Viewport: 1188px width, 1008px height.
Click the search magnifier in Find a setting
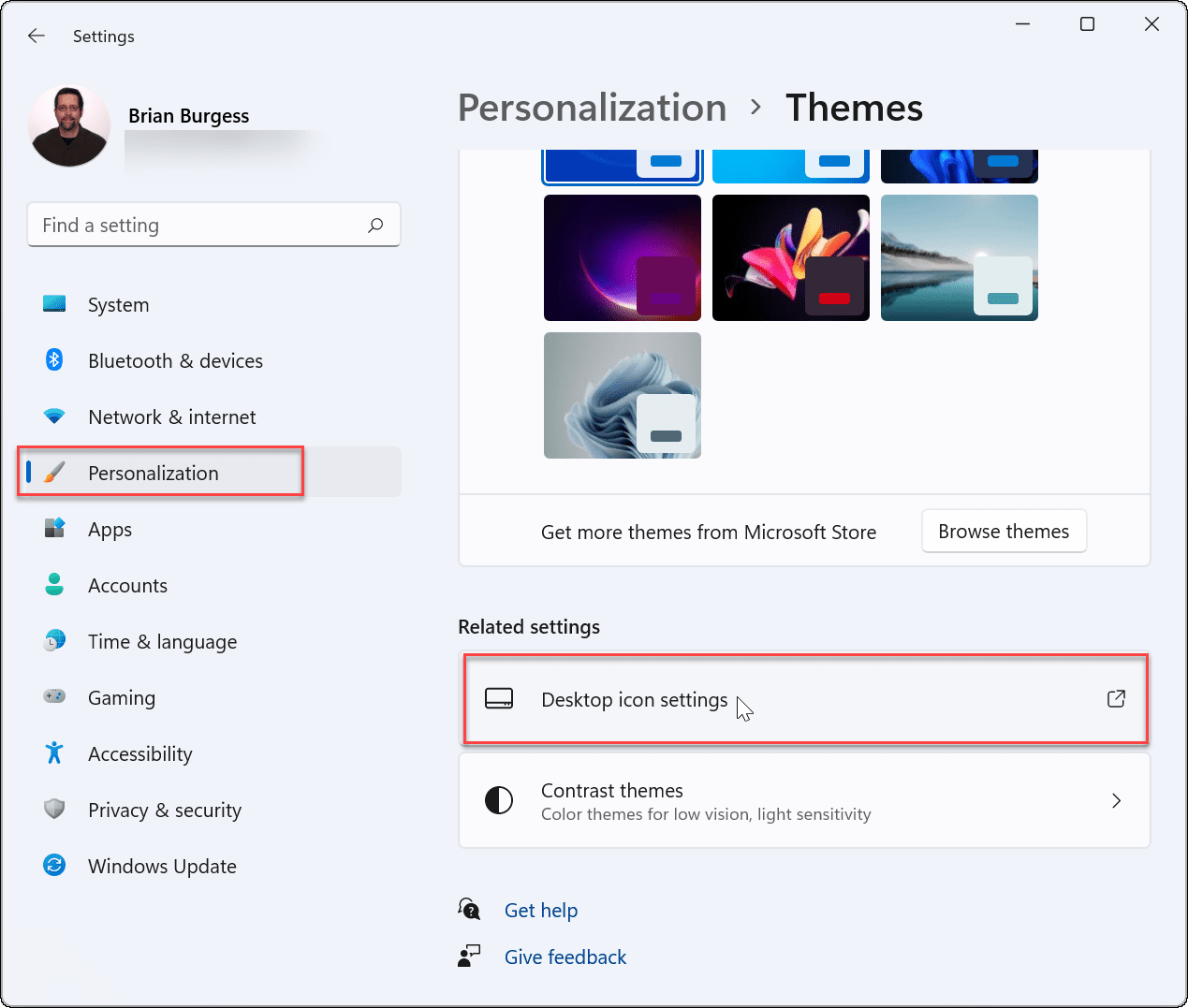pyautogui.click(x=374, y=225)
